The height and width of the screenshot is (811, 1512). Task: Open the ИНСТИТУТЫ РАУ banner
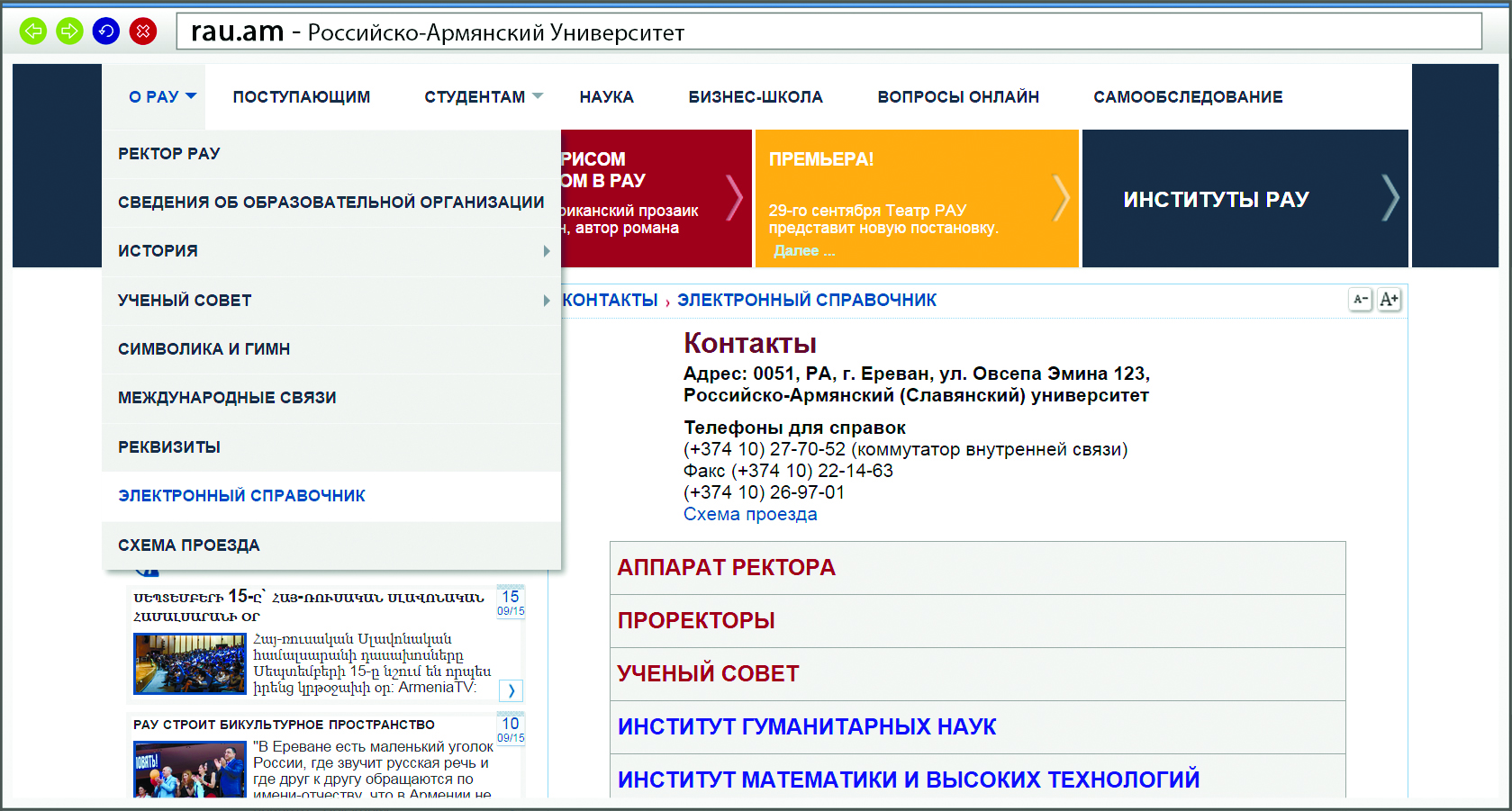[1245, 198]
